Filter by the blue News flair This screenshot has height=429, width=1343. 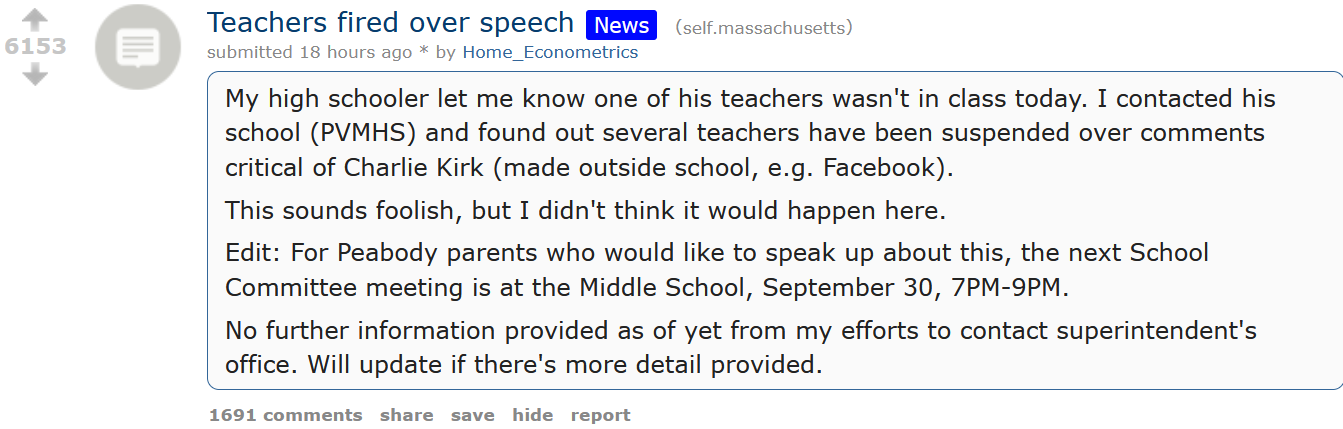click(621, 25)
